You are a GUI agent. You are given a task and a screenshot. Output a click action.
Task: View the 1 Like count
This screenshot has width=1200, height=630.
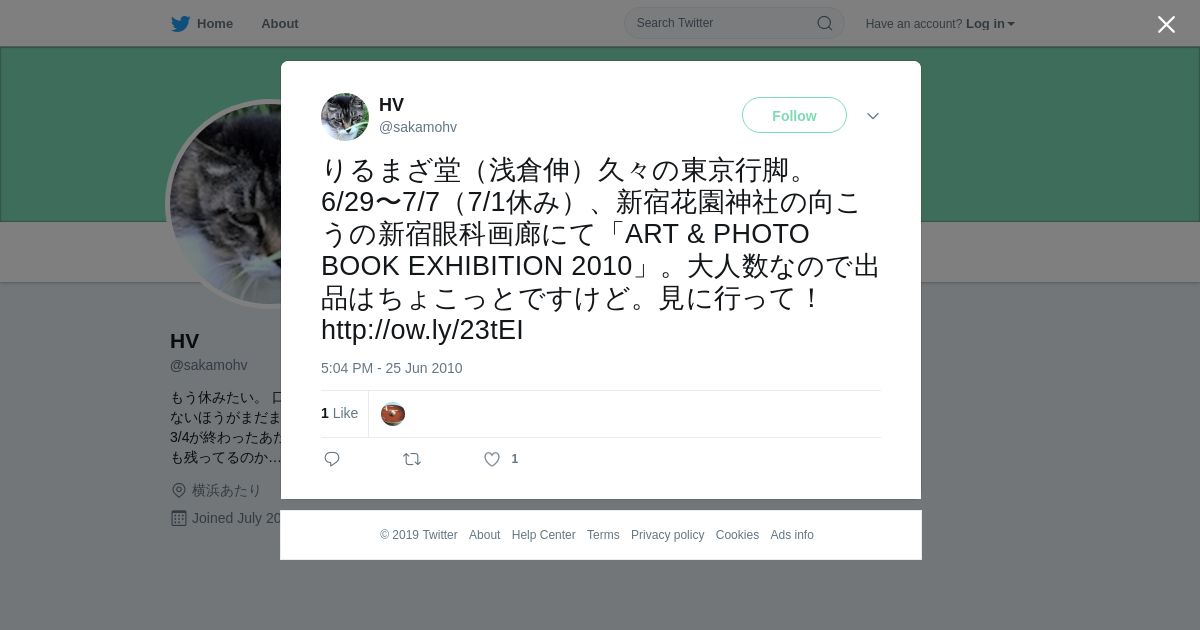(x=339, y=413)
